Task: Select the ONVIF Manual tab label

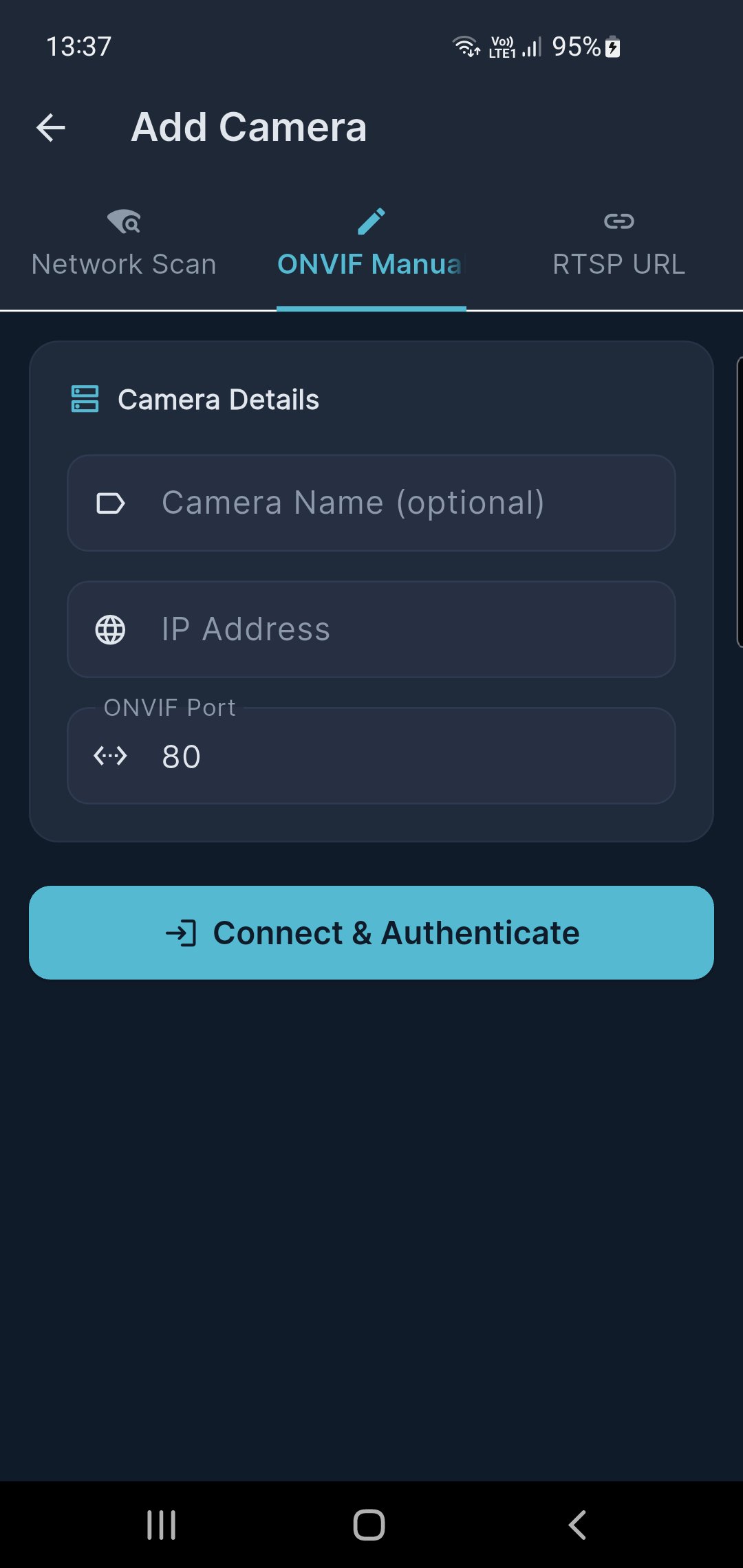Action: coord(370,265)
